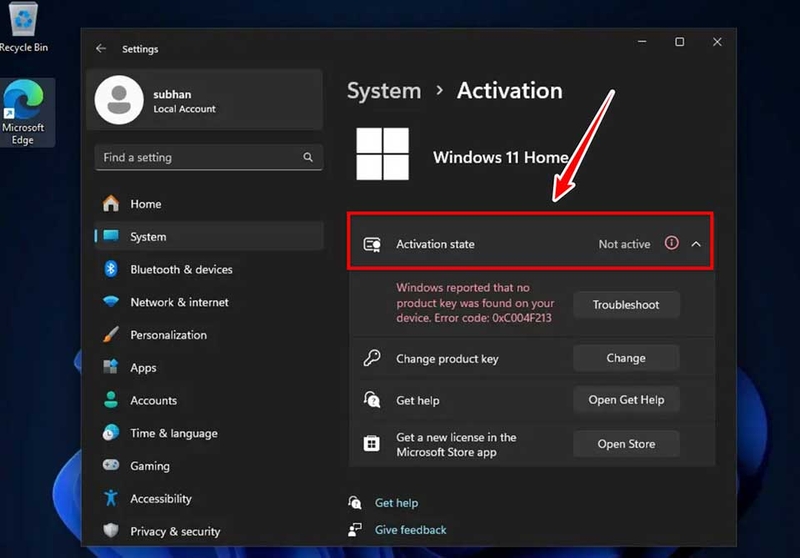Click the Activation state certificate icon

tap(372, 244)
